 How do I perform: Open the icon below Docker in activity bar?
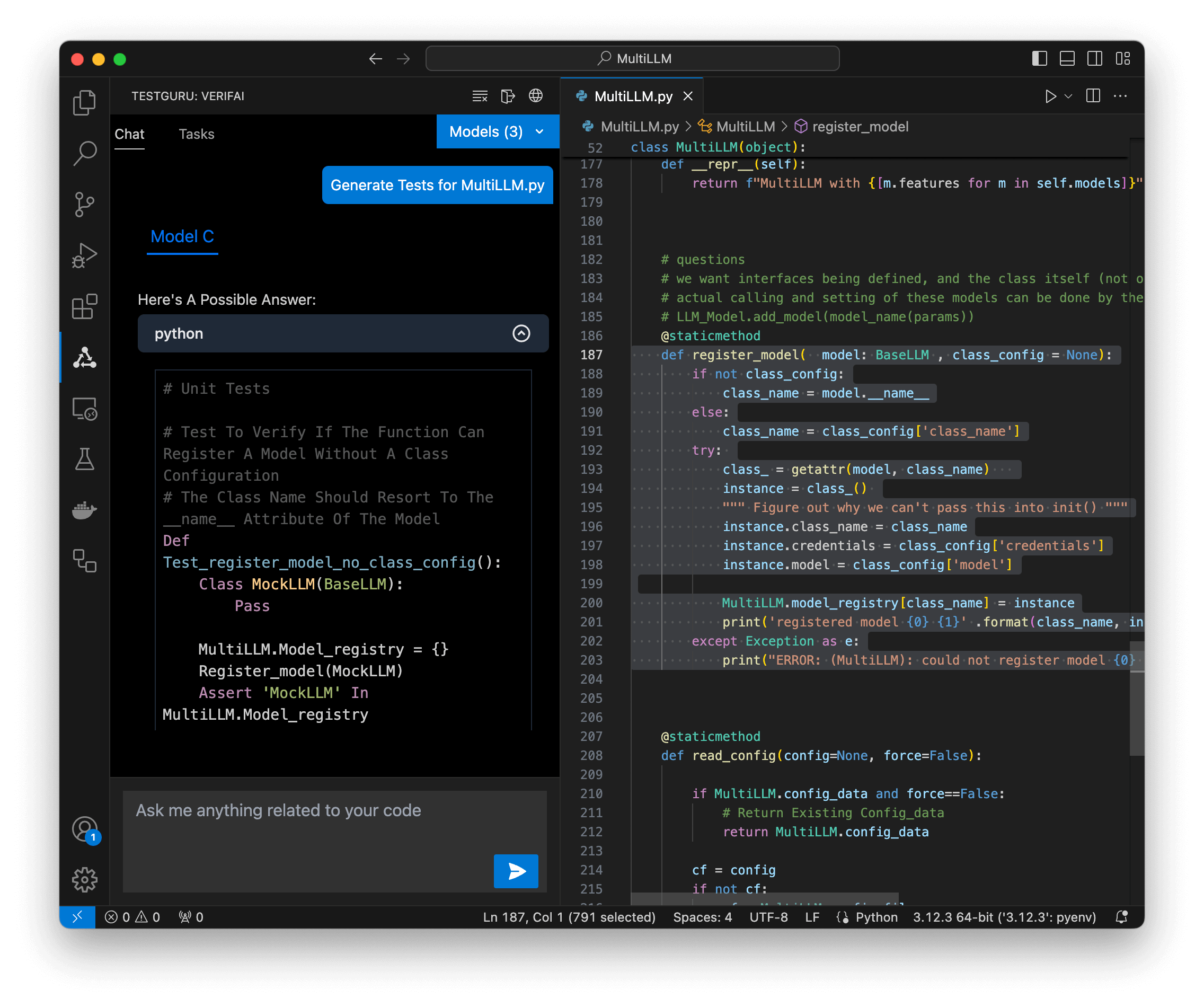(84, 560)
